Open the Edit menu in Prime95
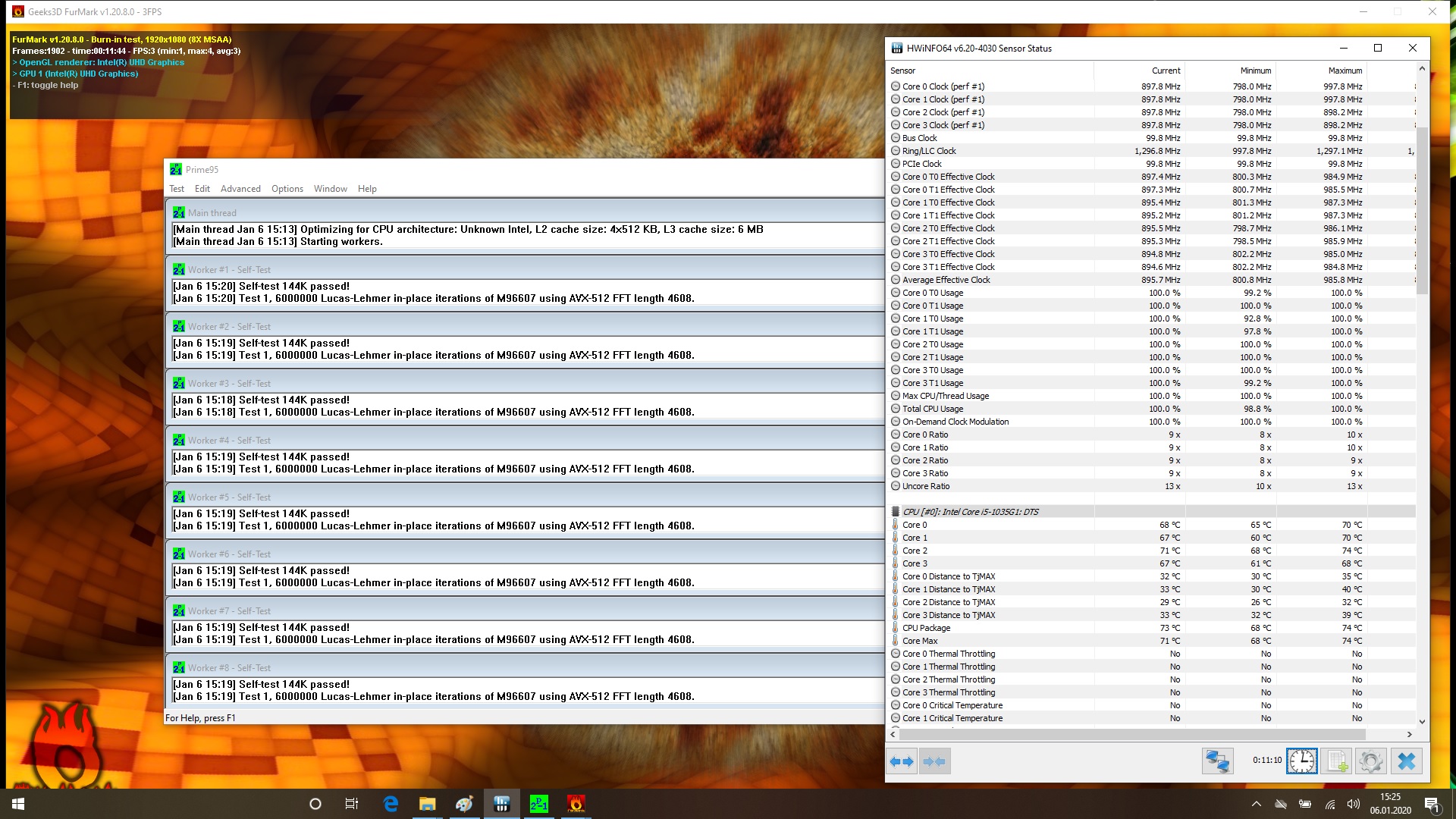Viewport: 1456px width, 819px height. (202, 189)
